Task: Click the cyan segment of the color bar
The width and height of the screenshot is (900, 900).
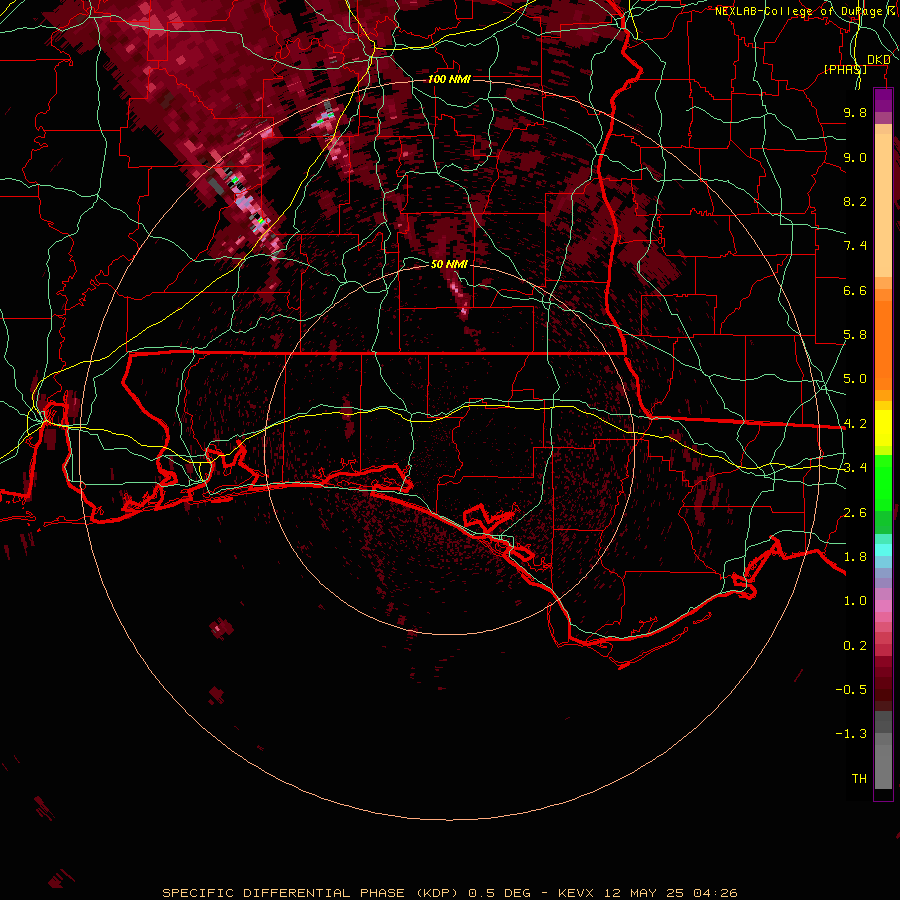Action: click(x=883, y=550)
